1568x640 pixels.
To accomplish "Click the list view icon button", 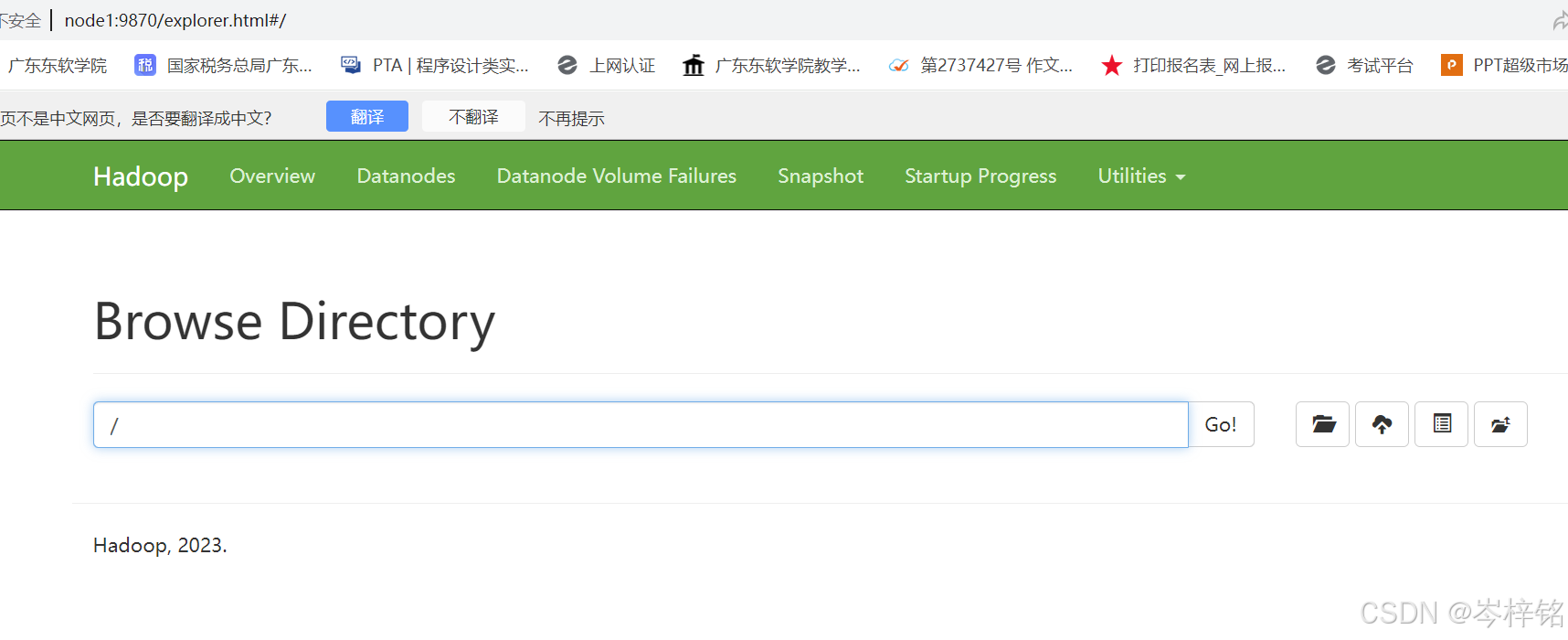I will pos(1441,424).
